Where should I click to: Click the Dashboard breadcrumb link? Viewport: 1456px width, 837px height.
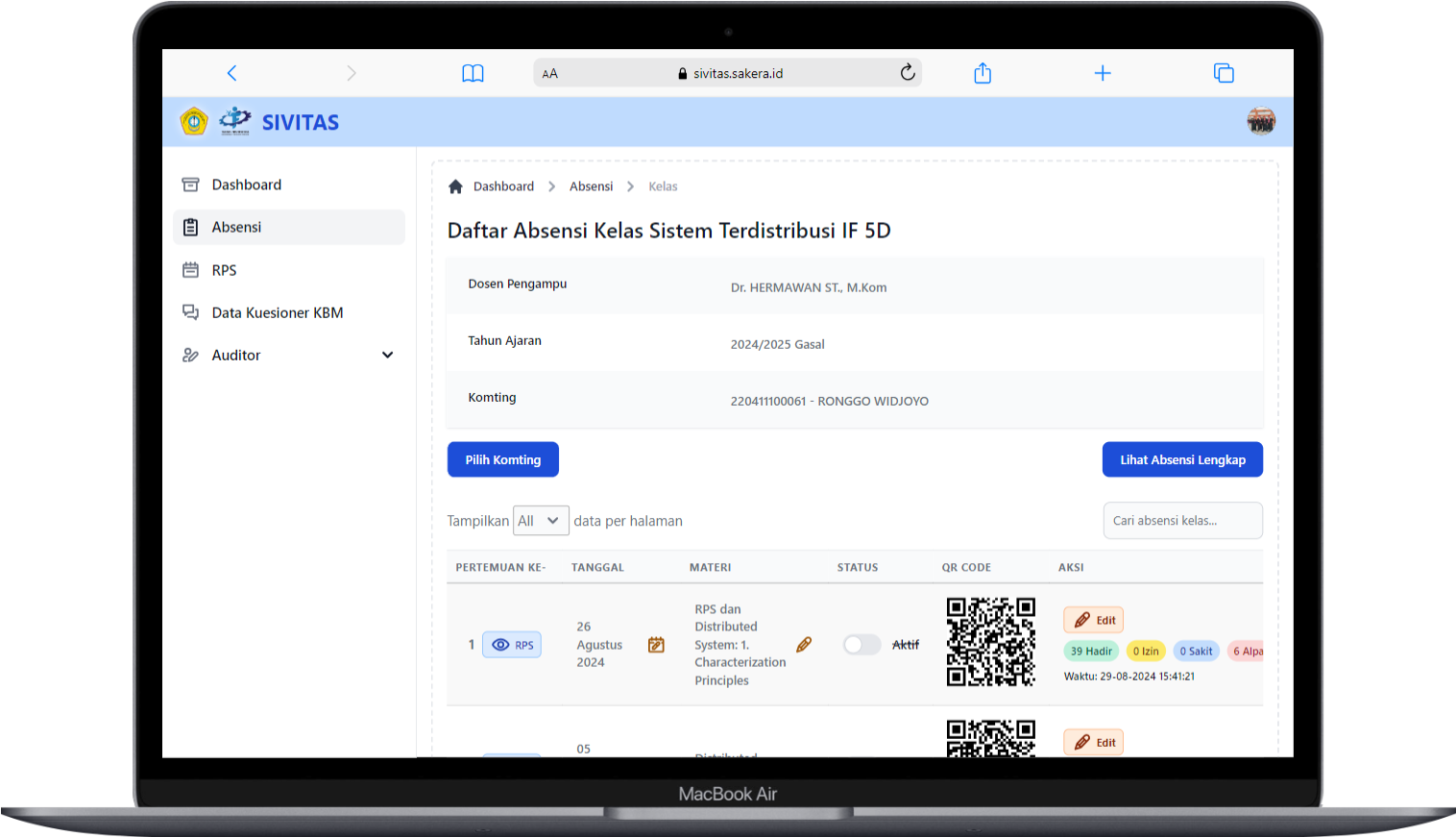(x=503, y=186)
